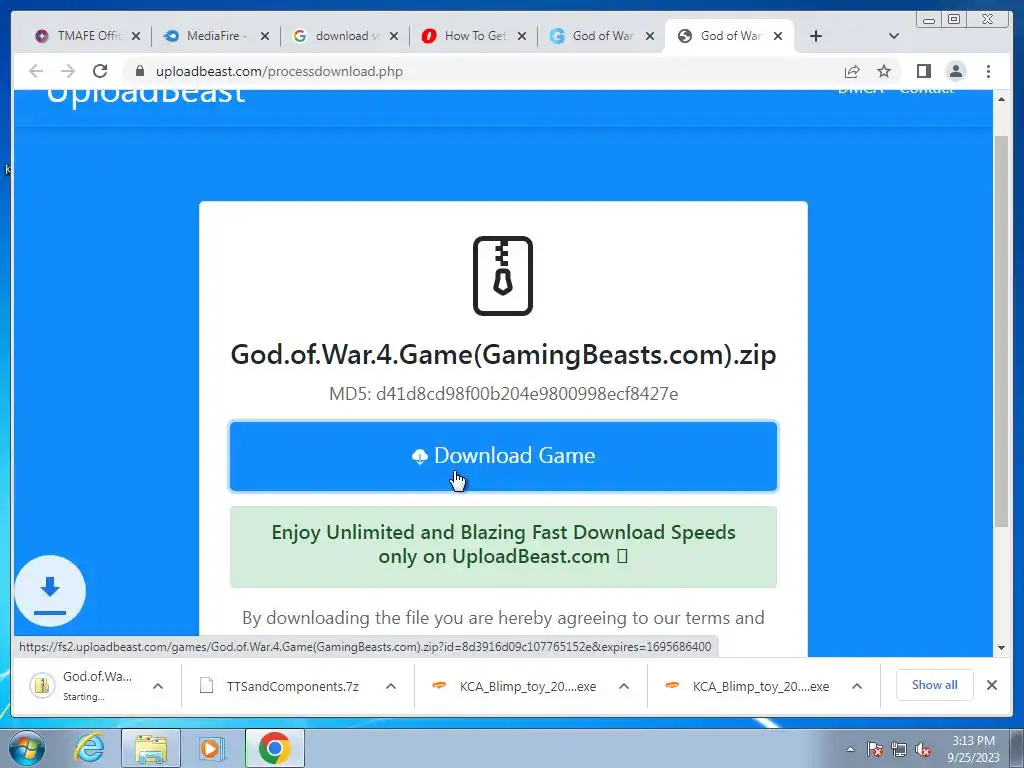Open network tray icon

pos(899,749)
